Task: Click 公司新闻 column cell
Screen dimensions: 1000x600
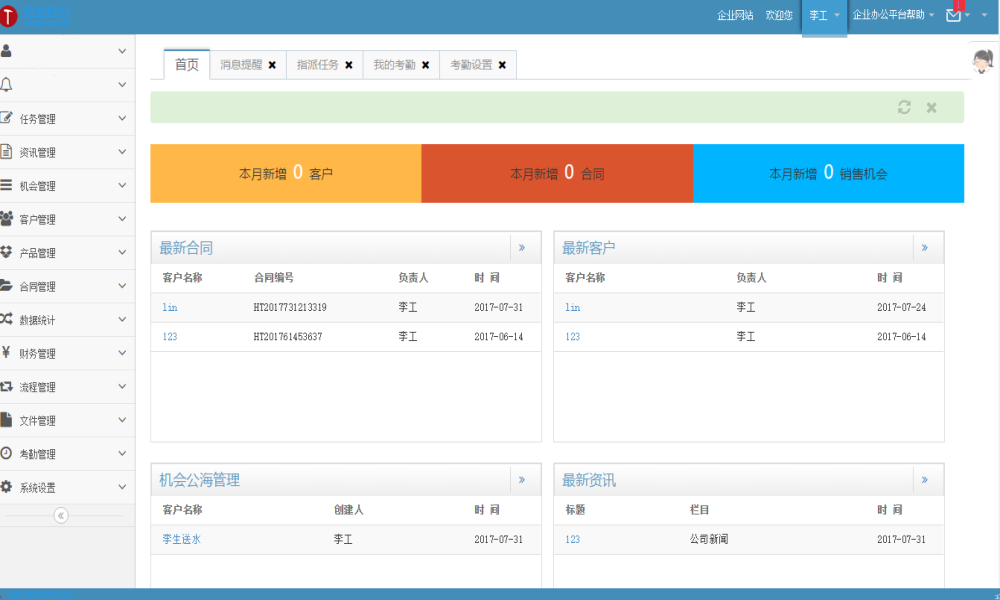Action: click(709, 539)
